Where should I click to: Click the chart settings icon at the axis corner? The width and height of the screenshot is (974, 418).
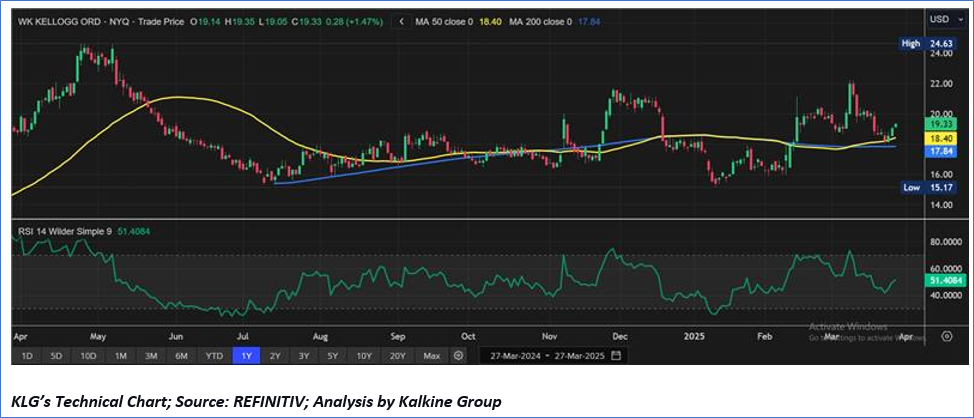click(946, 337)
